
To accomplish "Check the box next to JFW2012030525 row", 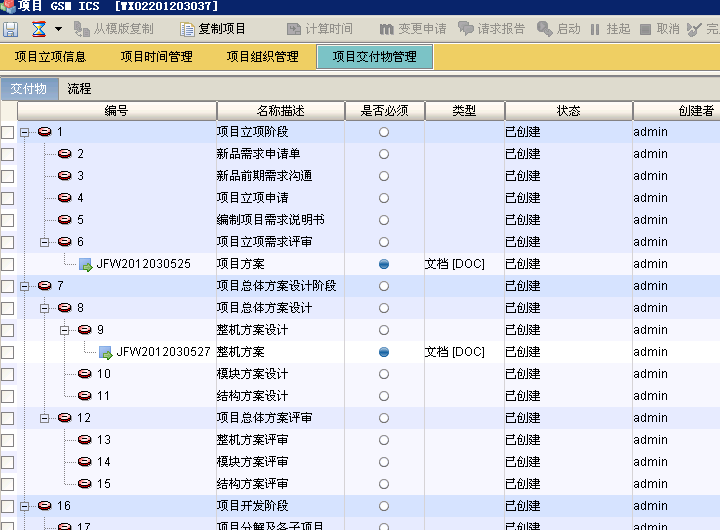I will pos(8,264).
